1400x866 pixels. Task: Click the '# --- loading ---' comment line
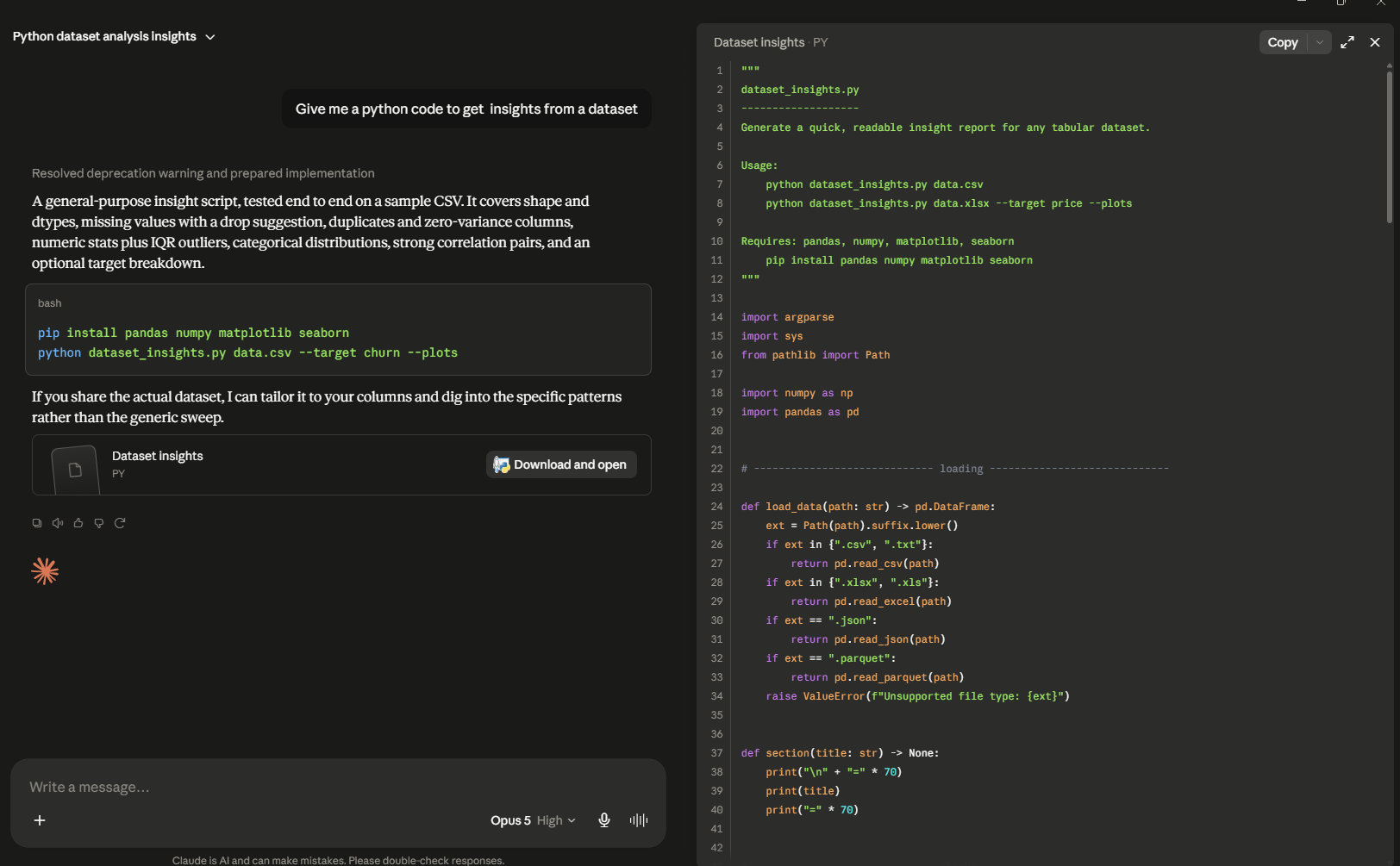(x=955, y=469)
